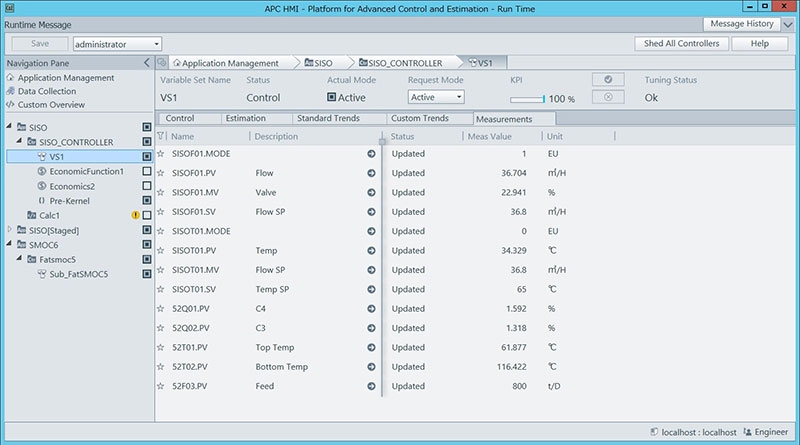Click the arrow icon in SISOT01.MODE row
The width and height of the screenshot is (800, 445).
point(371,231)
